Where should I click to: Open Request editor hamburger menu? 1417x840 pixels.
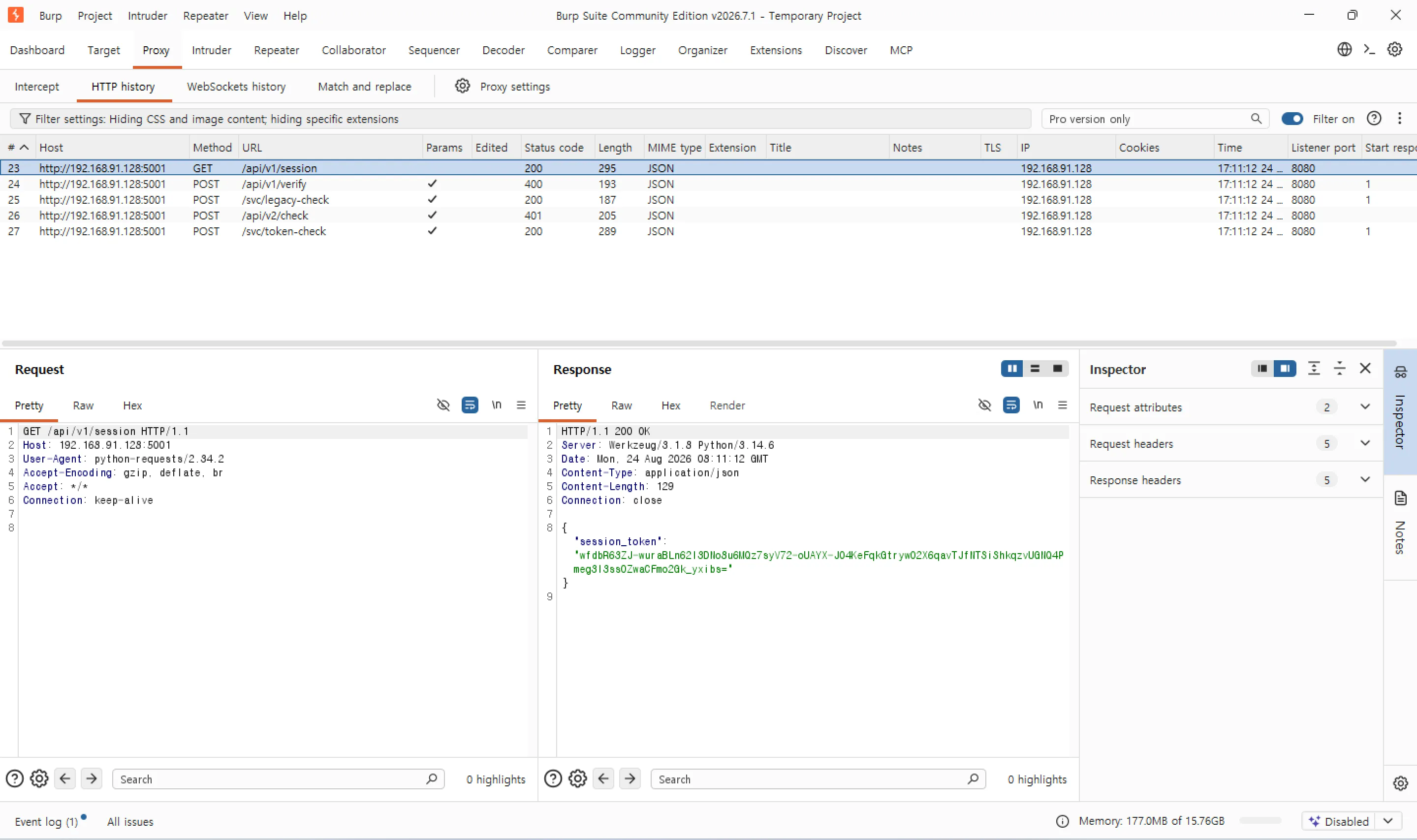(x=521, y=404)
